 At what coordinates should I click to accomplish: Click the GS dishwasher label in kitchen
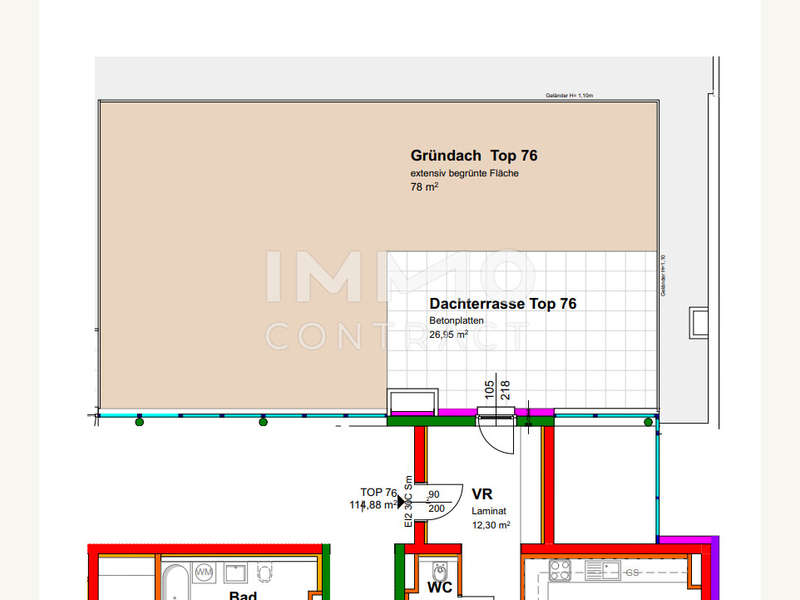coord(634,572)
